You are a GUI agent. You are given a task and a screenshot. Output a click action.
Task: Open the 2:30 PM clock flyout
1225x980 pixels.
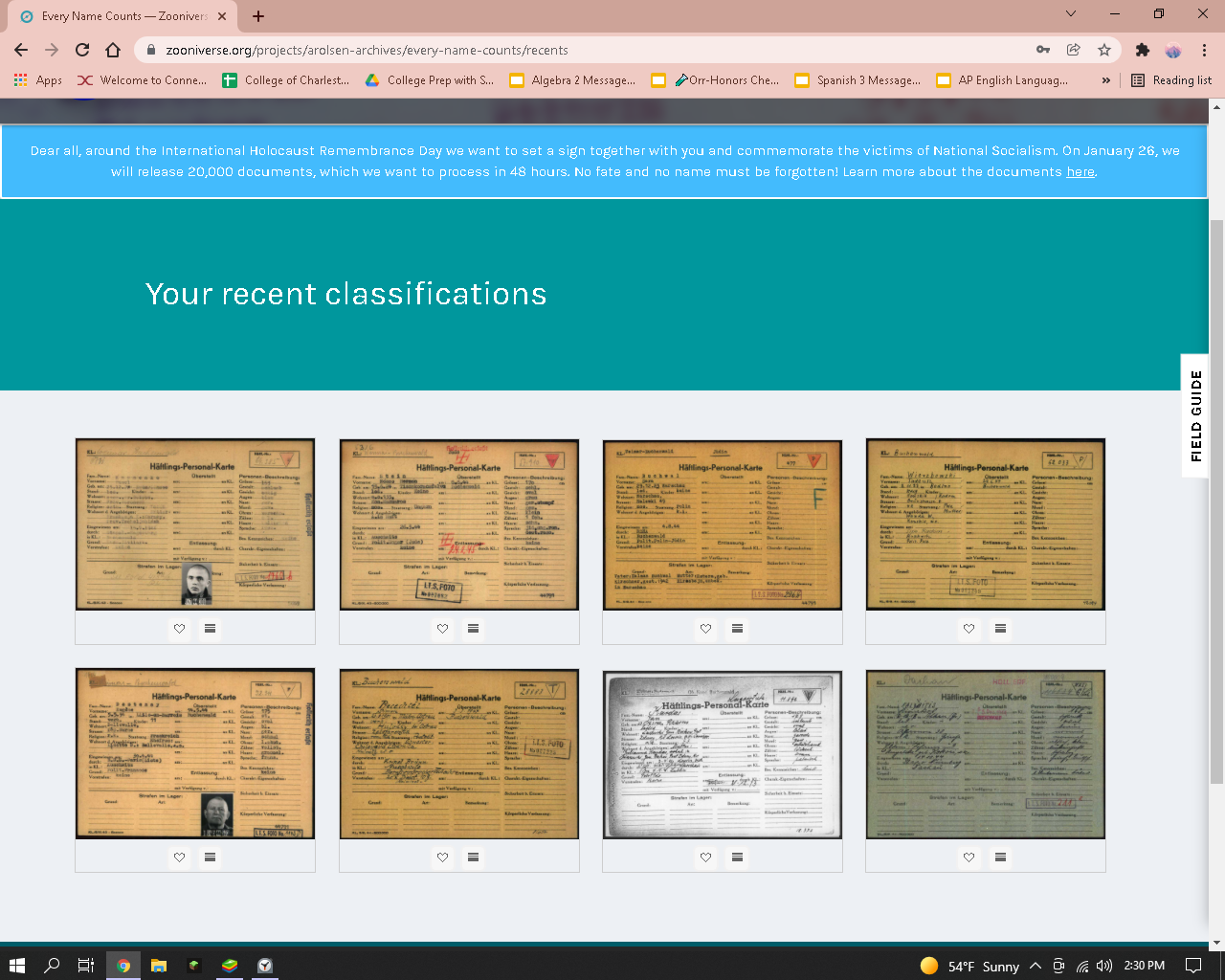(x=1144, y=966)
